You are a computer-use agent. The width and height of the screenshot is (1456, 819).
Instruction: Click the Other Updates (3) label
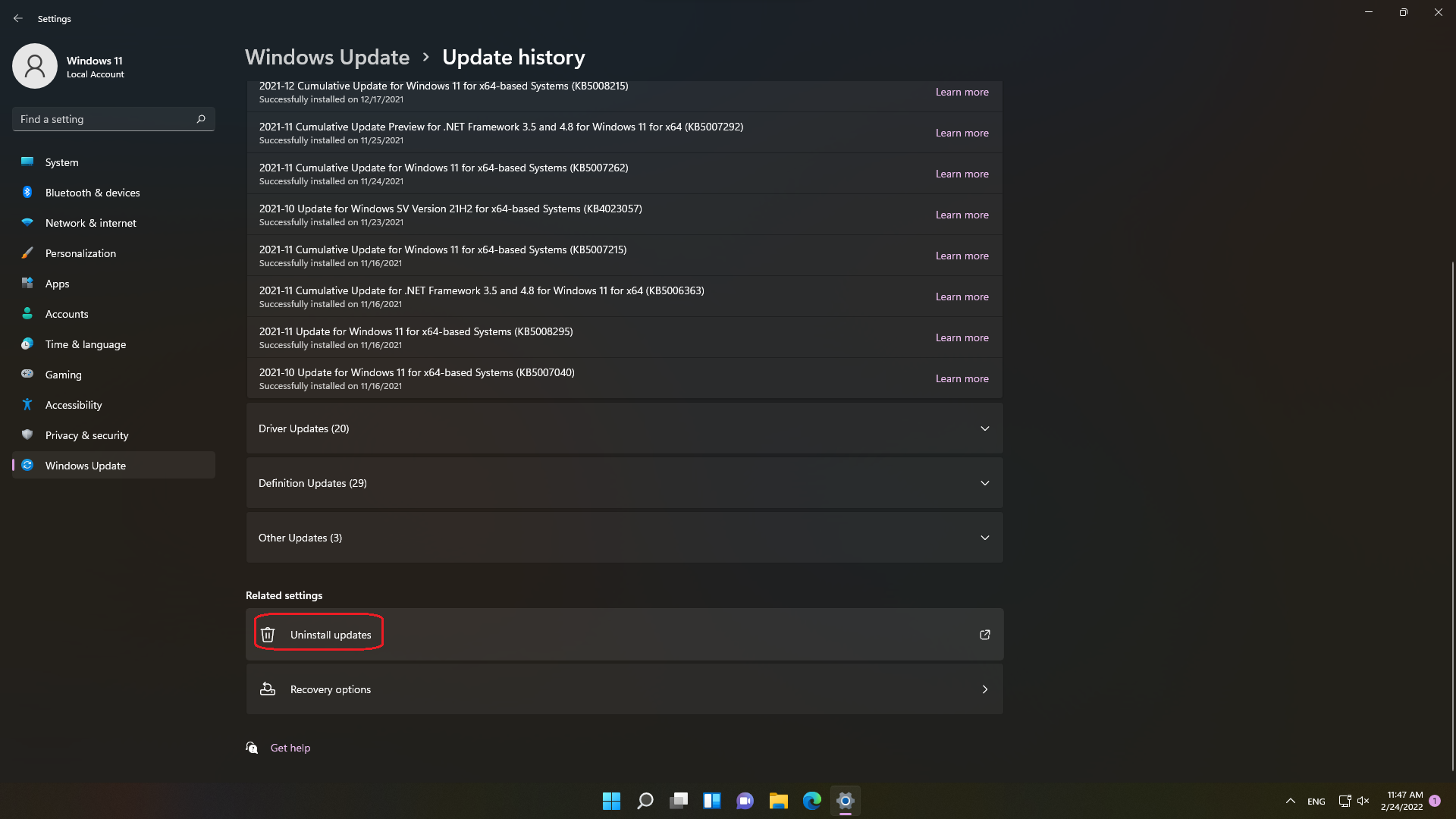pos(300,538)
